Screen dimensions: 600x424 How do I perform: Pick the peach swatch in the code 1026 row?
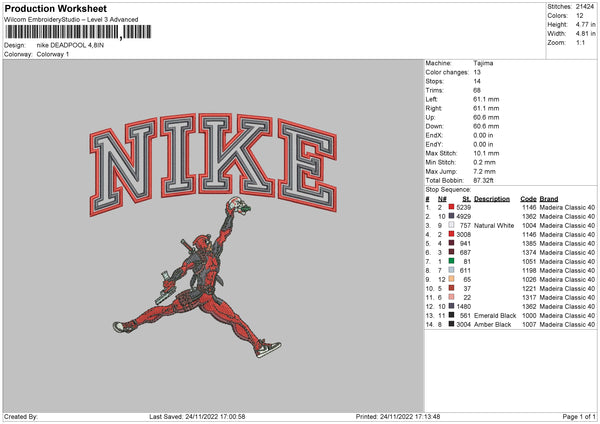[452, 279]
